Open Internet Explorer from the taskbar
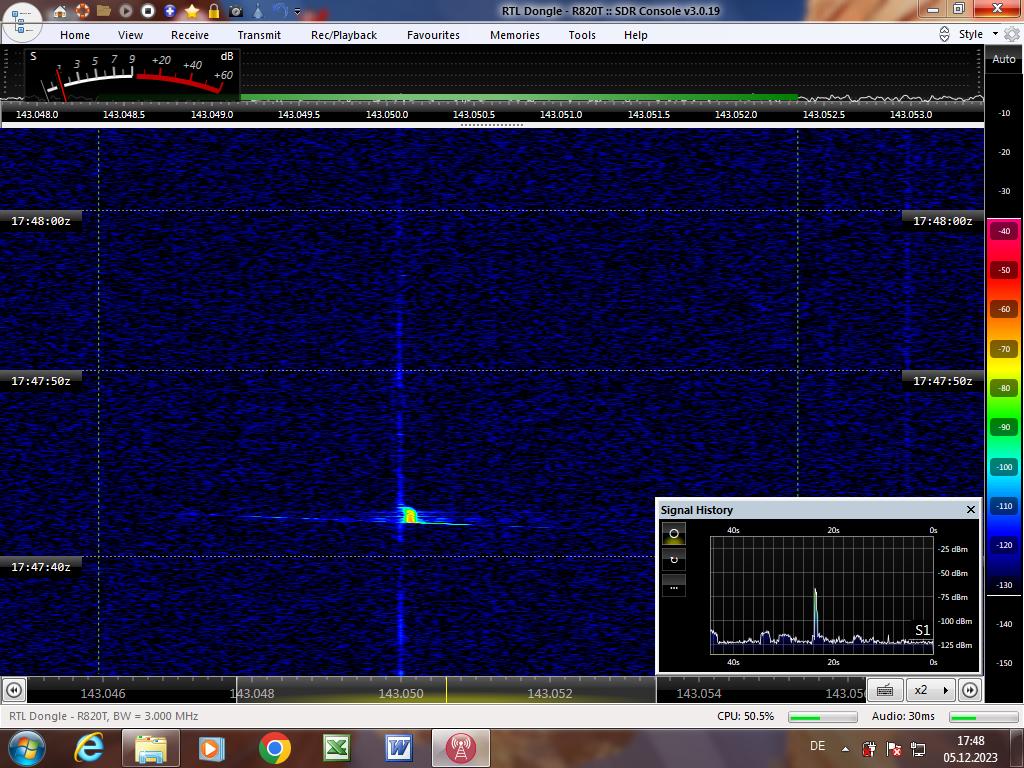The height and width of the screenshot is (768, 1024). point(89,748)
